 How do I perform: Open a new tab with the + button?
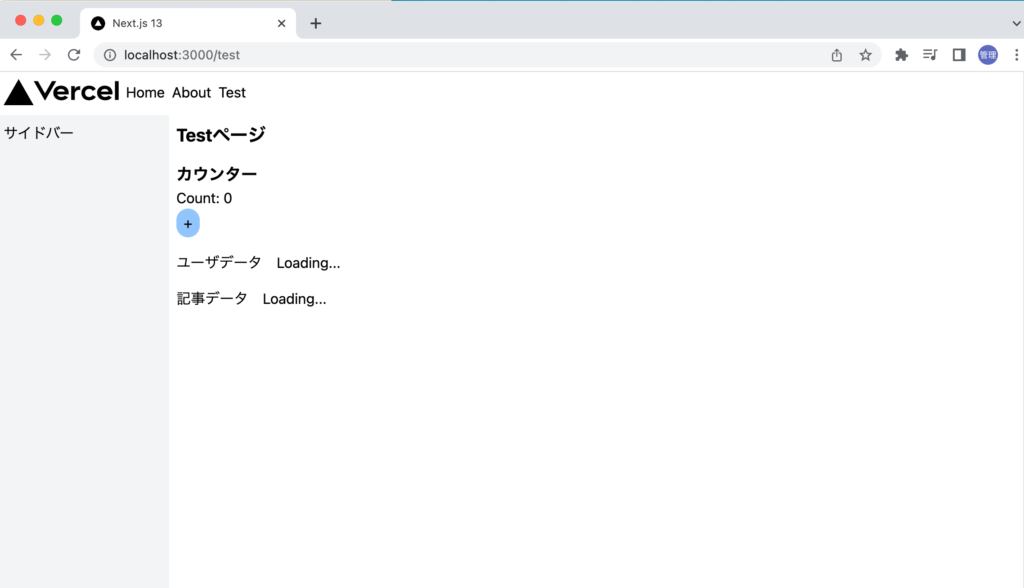316,22
